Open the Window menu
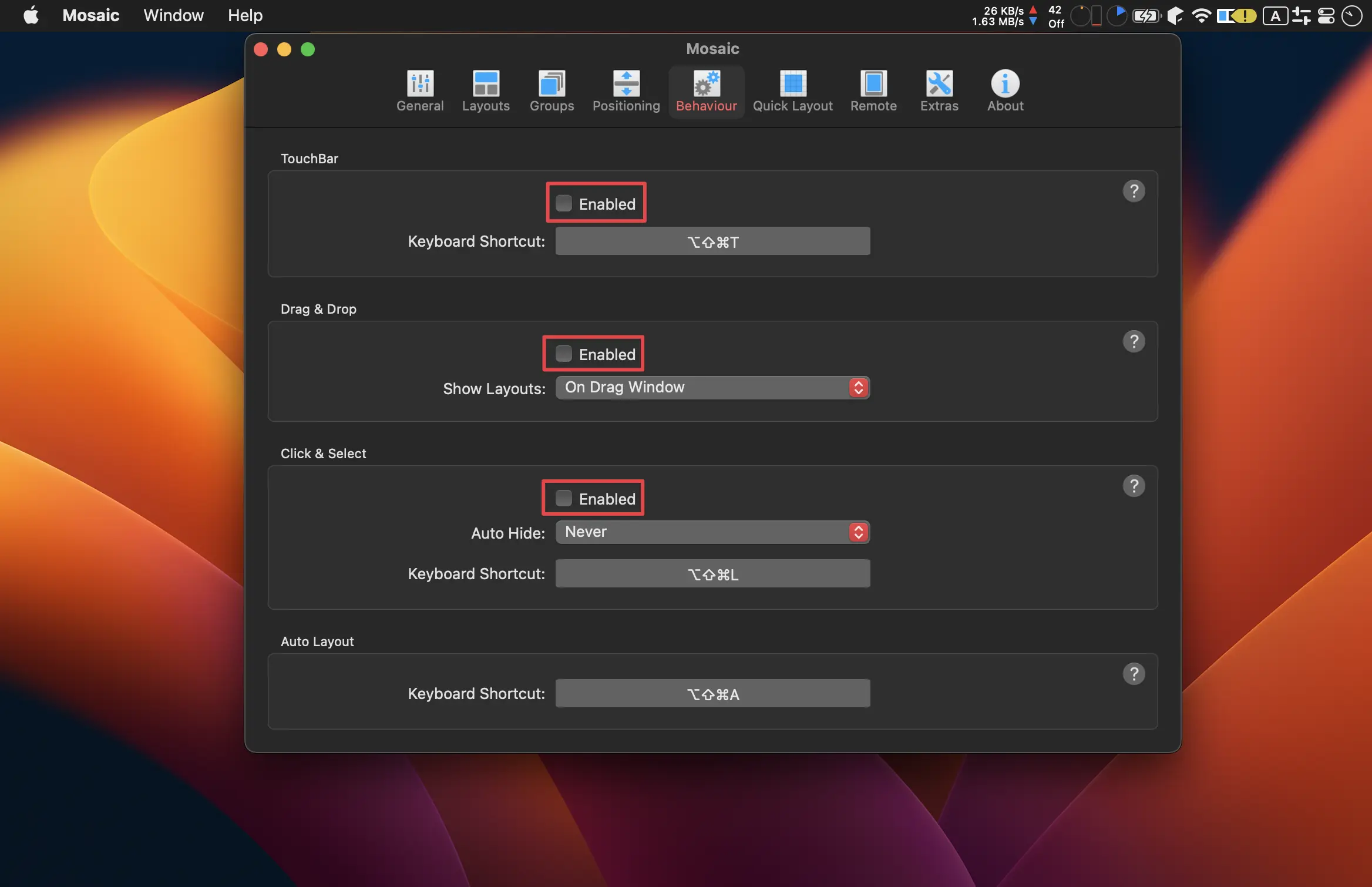The width and height of the screenshot is (1372, 887). (173, 15)
